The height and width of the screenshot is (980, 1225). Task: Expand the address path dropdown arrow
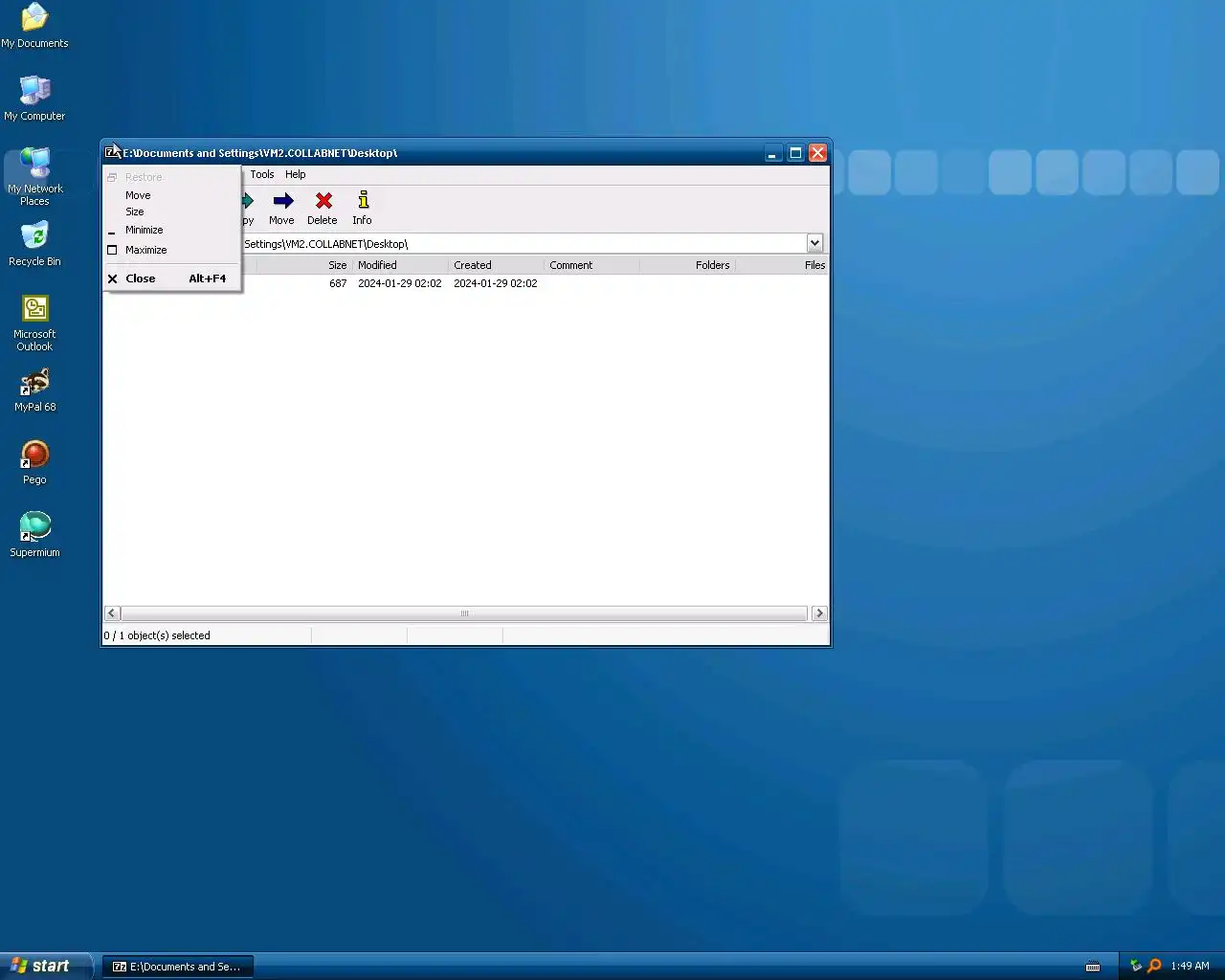[x=814, y=243]
